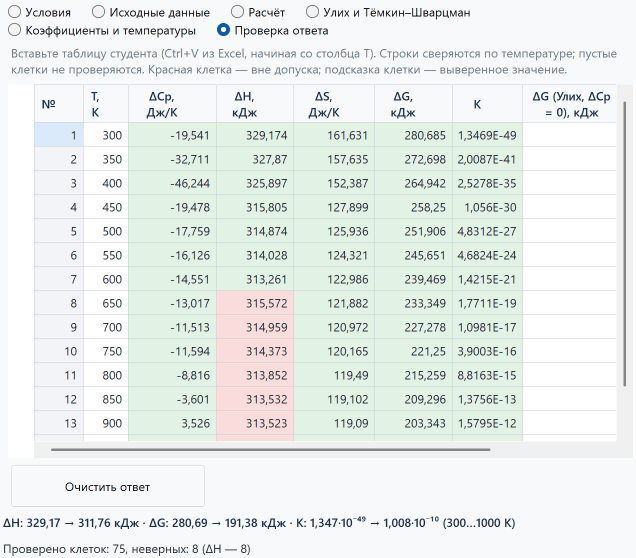
Task: Click ΔS cell 161,631
Action: 334,135
